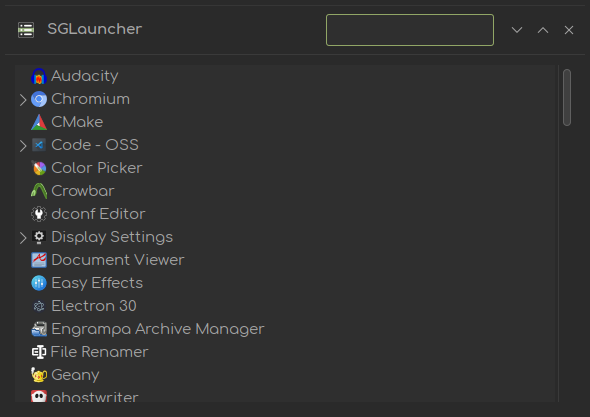Go to previous search match arrow
Viewport: 590px width, 417px height.
pos(543,30)
